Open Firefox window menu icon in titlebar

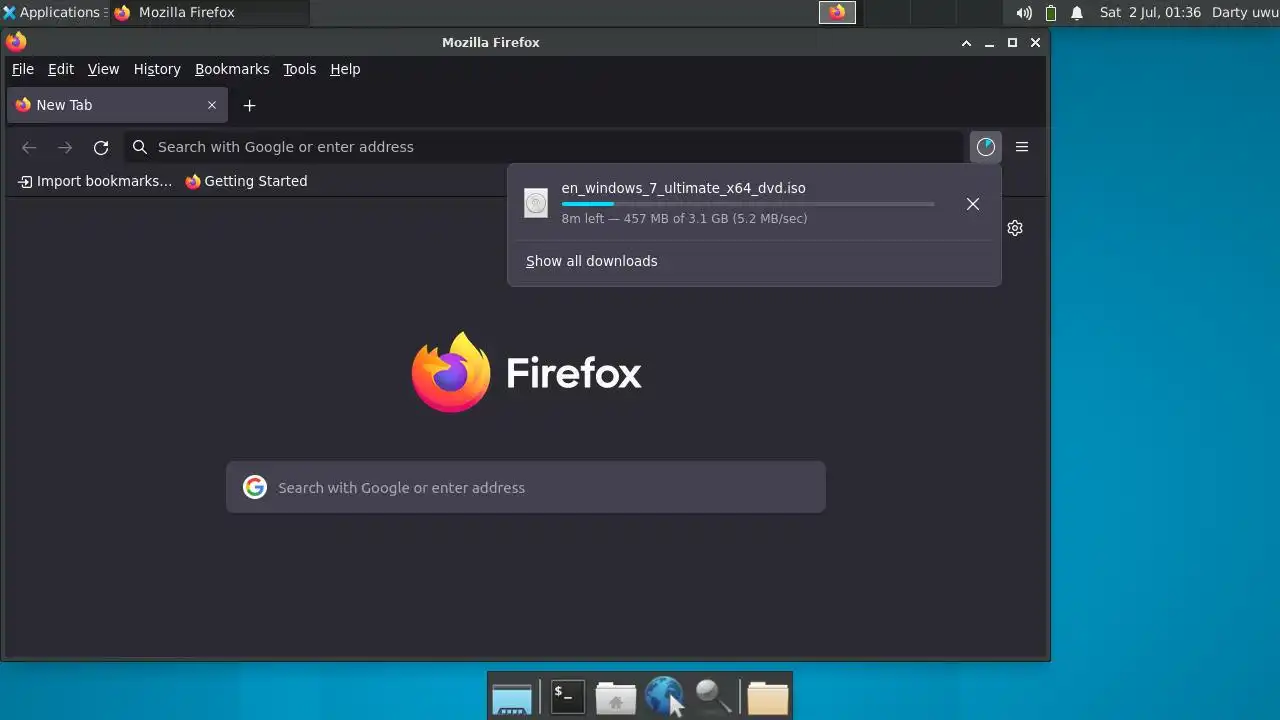(16, 42)
